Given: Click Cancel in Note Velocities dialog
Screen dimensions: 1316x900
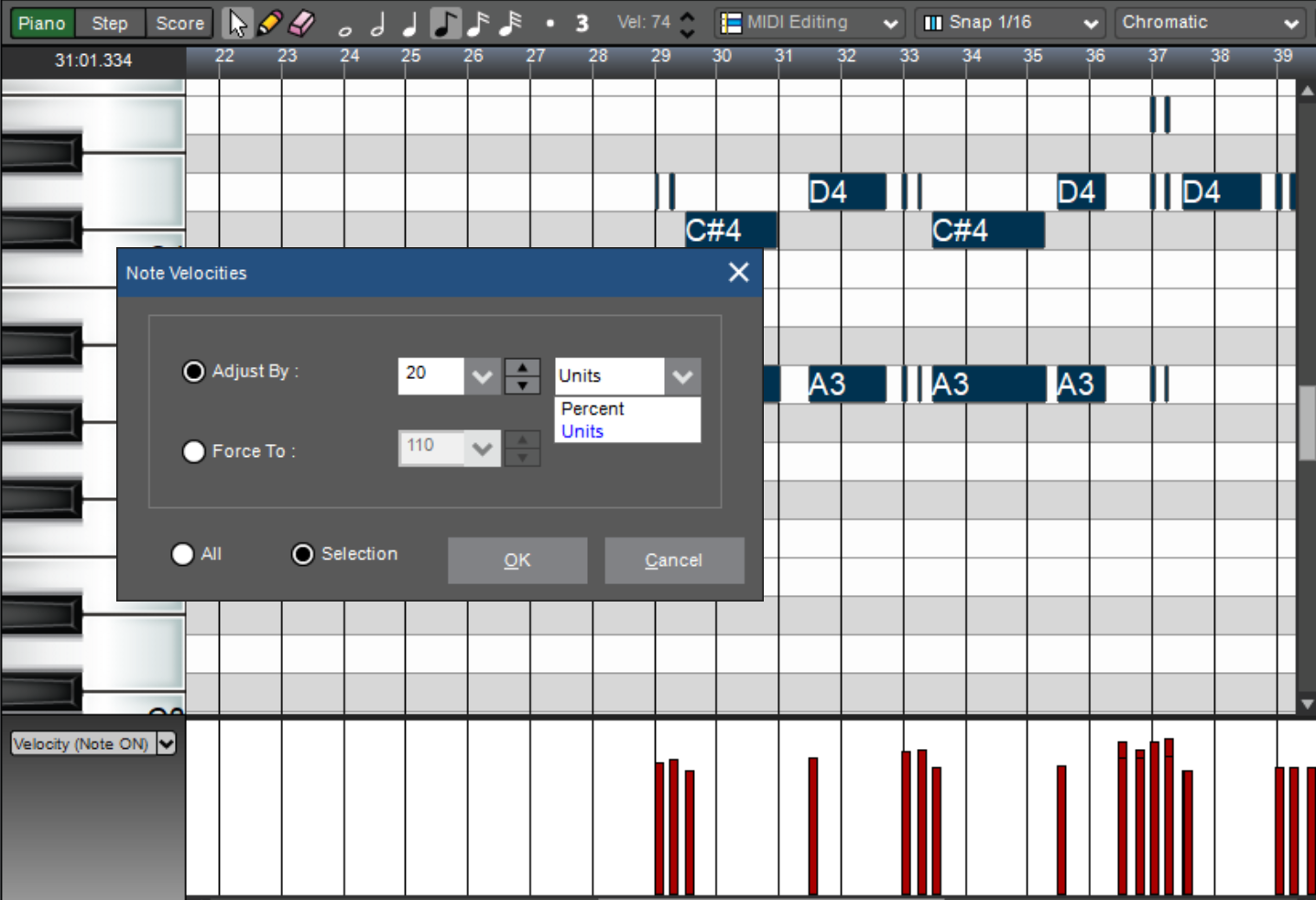Looking at the screenshot, I should [674, 560].
